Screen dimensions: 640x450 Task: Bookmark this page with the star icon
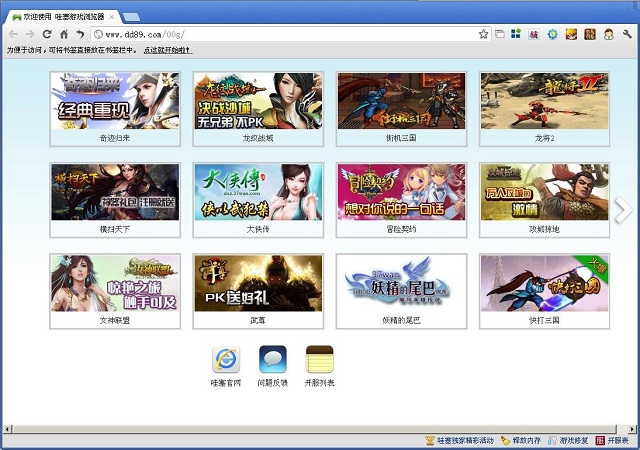point(483,34)
